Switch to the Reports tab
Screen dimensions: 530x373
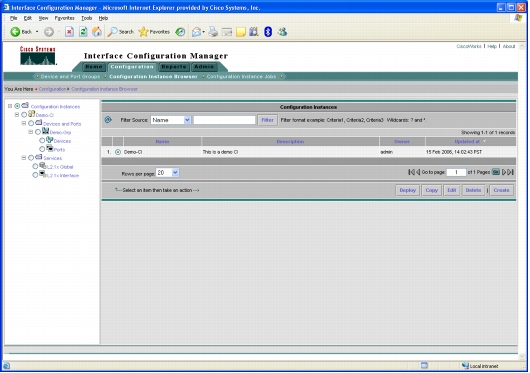pyautogui.click(x=174, y=67)
